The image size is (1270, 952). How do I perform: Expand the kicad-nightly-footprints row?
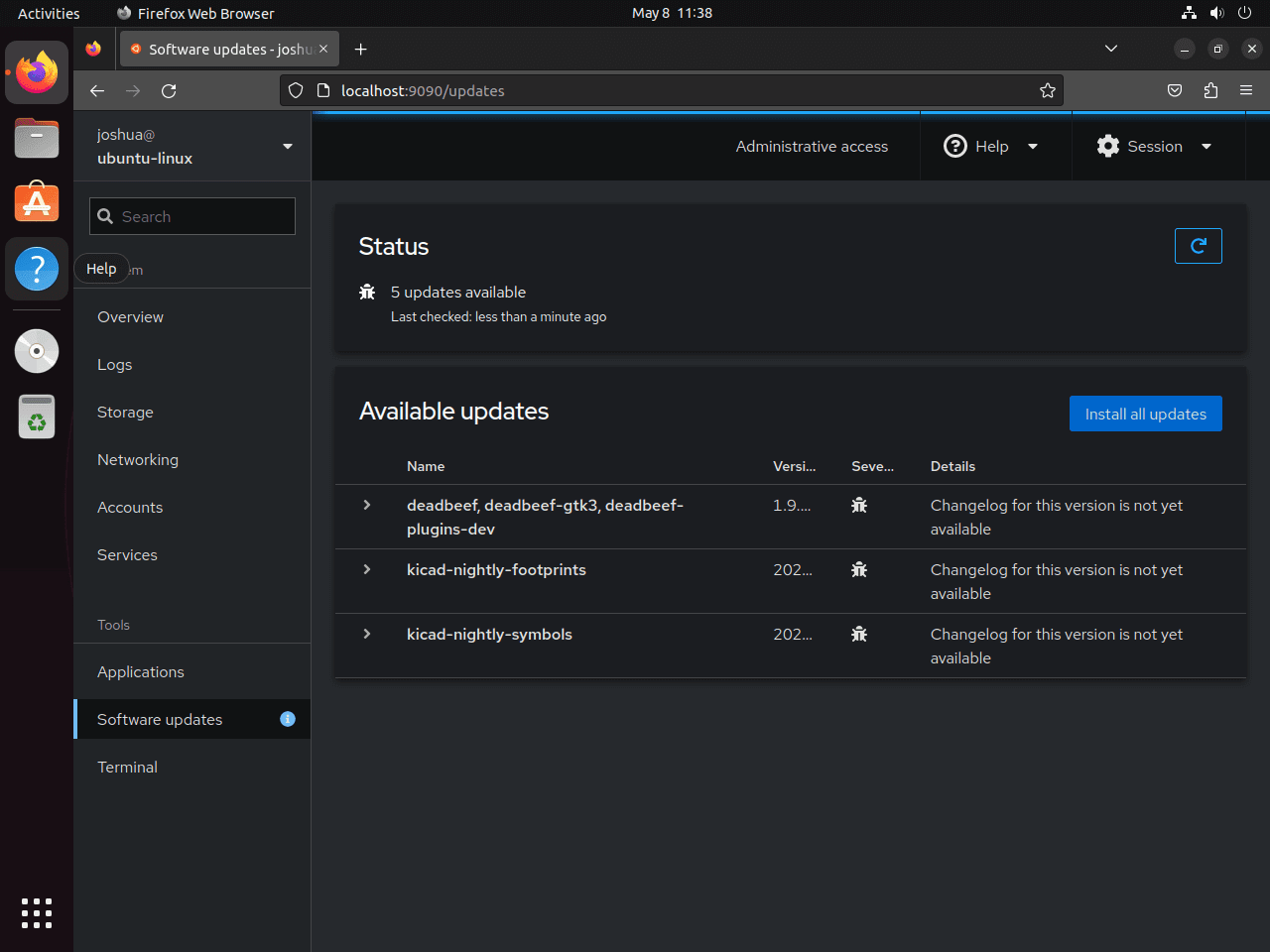click(x=366, y=569)
